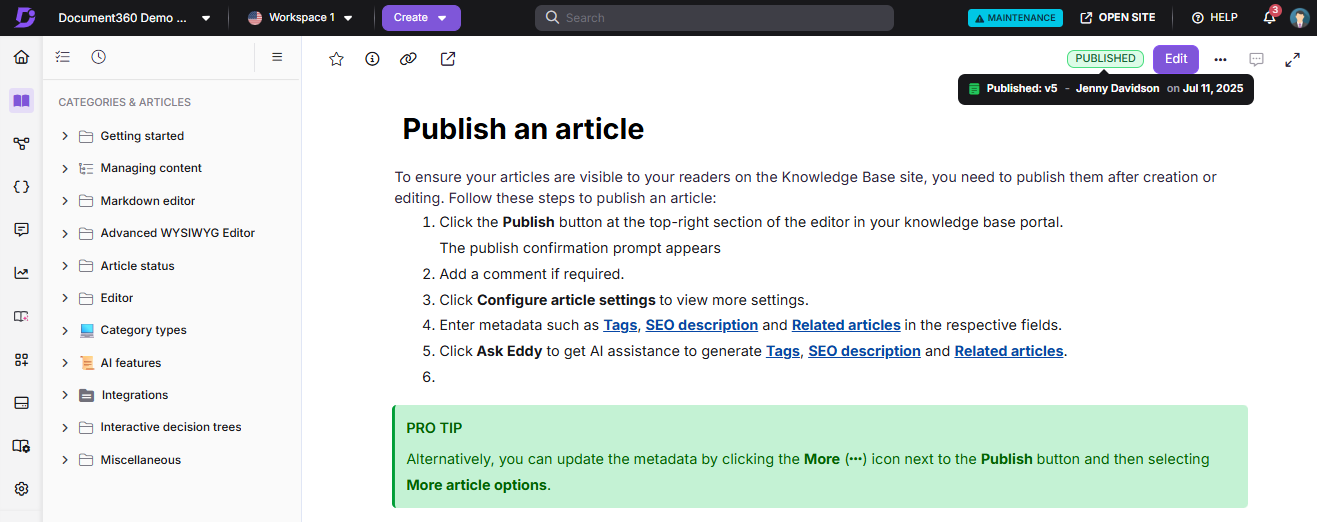Expand the Category types chevron

pos(65,330)
